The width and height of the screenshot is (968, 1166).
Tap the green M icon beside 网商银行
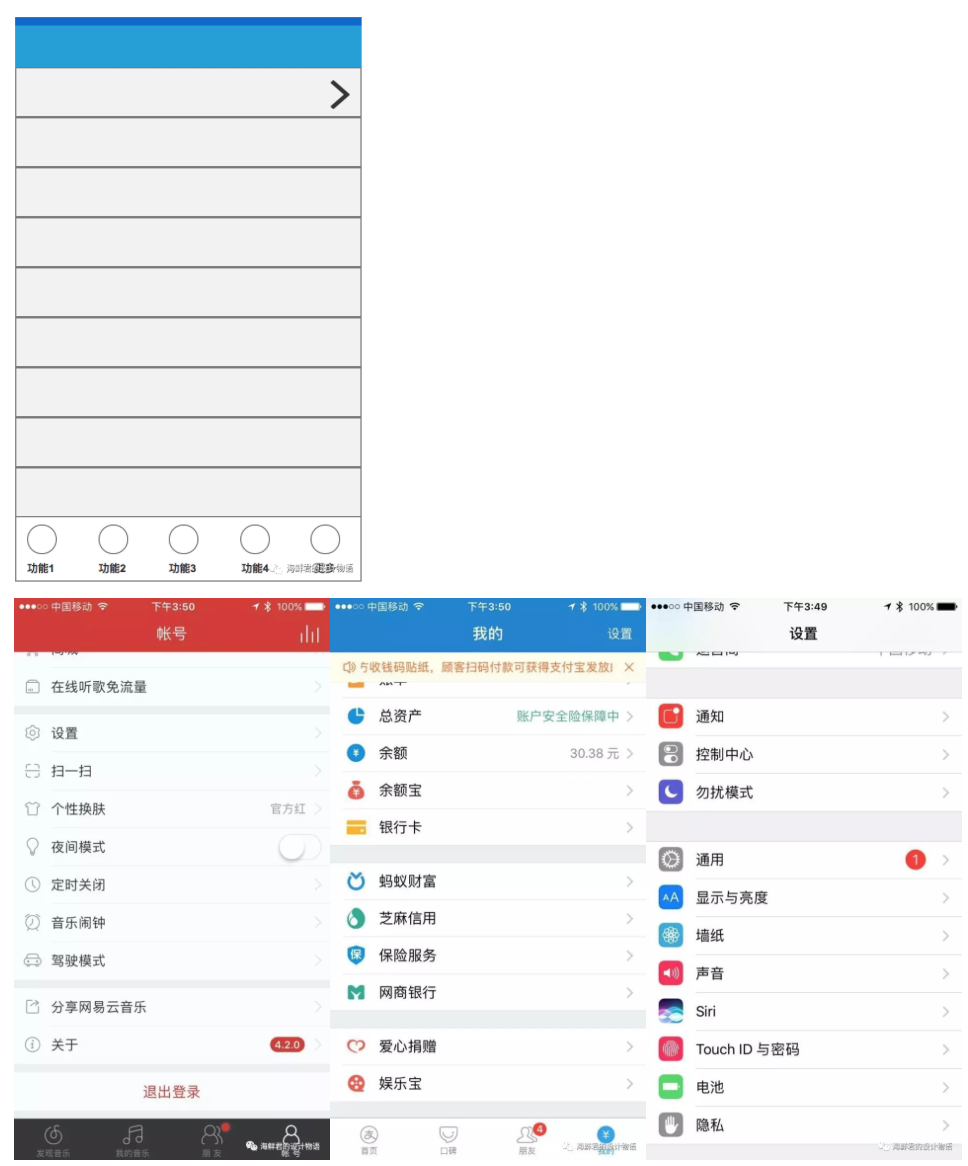tap(356, 992)
